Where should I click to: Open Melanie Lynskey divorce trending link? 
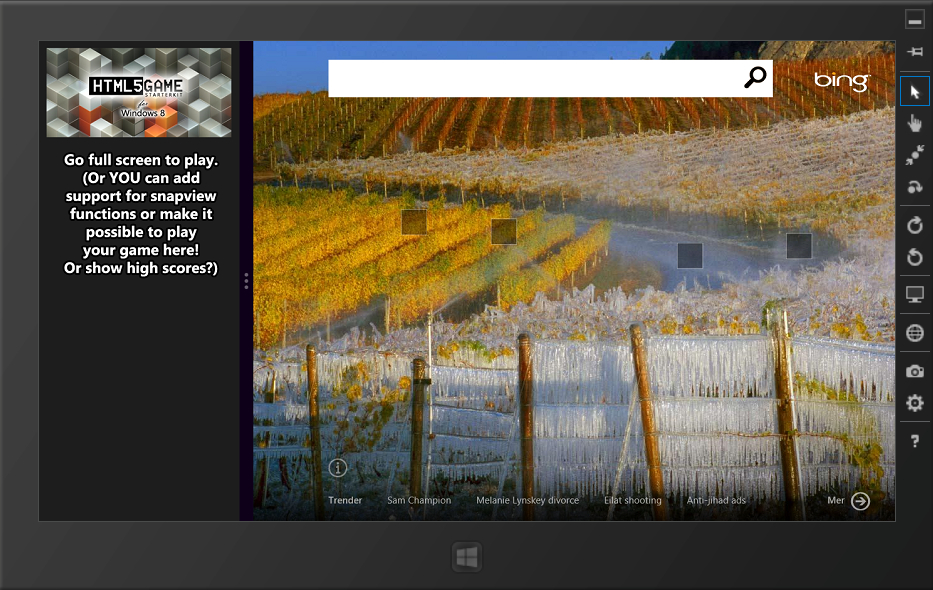tap(527, 500)
